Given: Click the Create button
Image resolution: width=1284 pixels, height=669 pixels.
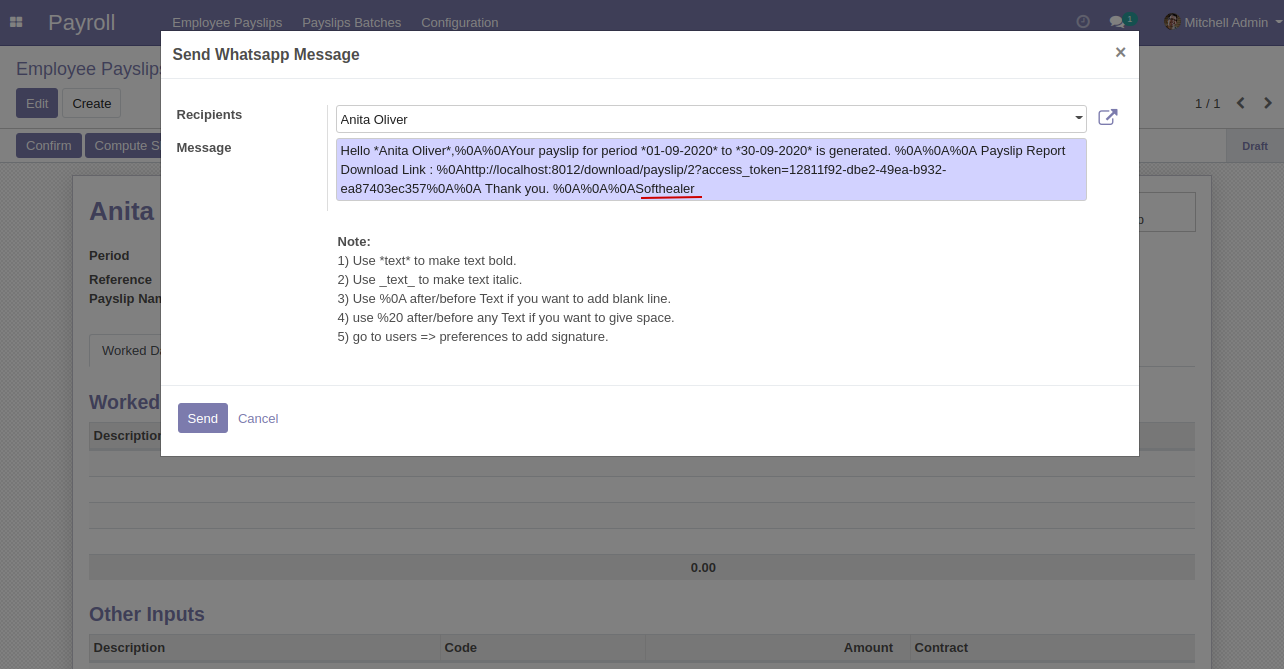Looking at the screenshot, I should tap(92, 103).
